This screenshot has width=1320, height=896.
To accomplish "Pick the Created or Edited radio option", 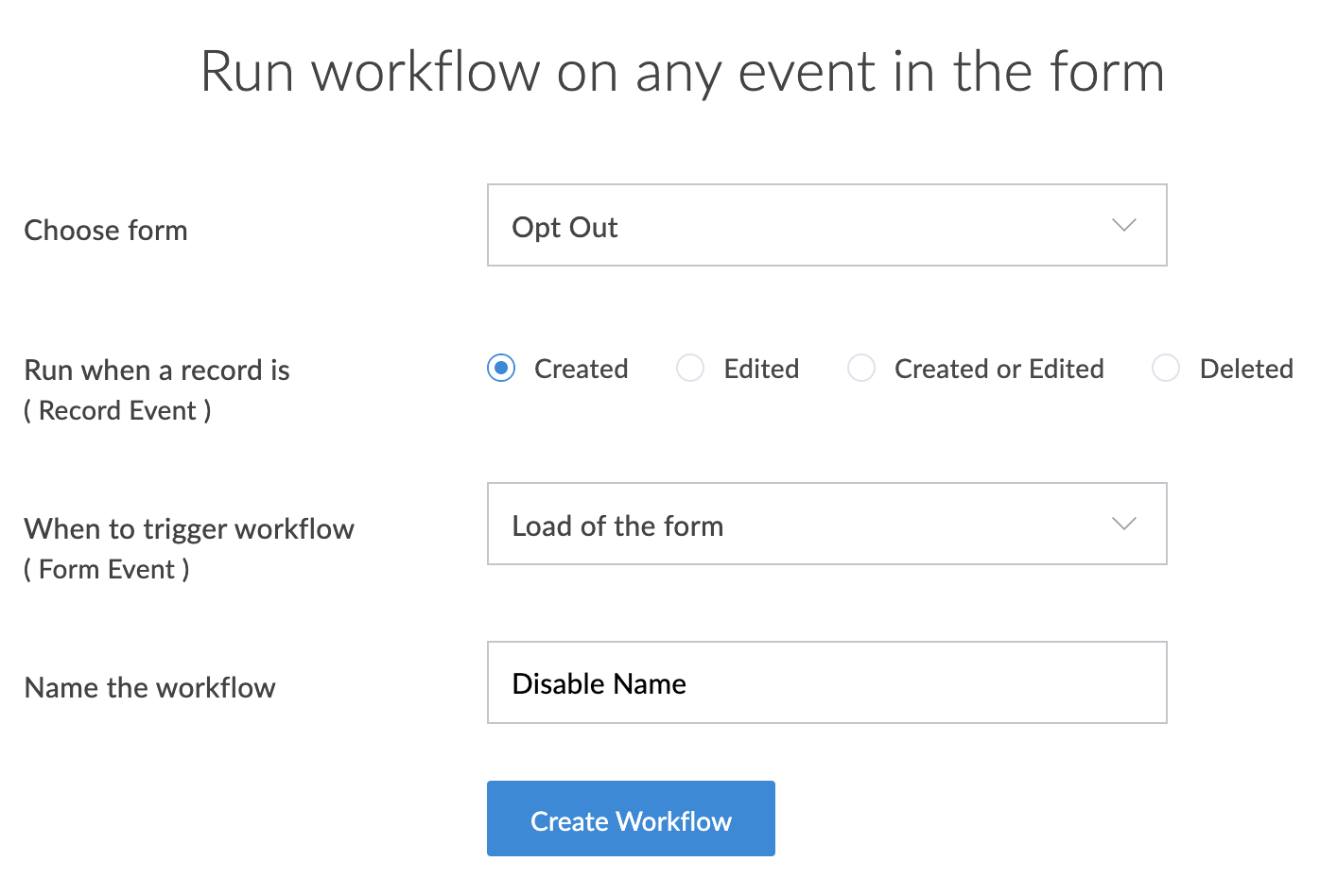I will tap(861, 368).
